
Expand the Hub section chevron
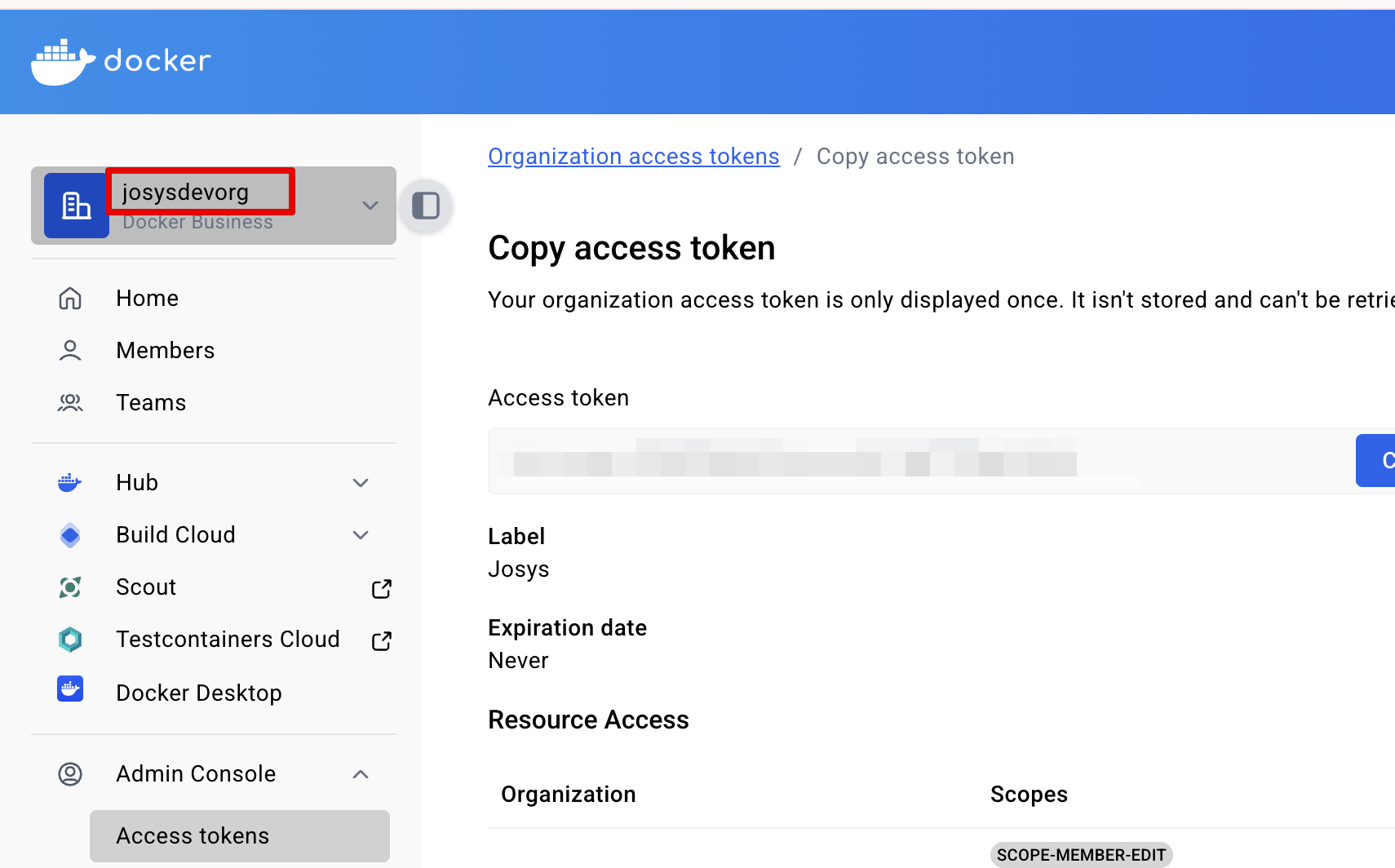coord(361,483)
